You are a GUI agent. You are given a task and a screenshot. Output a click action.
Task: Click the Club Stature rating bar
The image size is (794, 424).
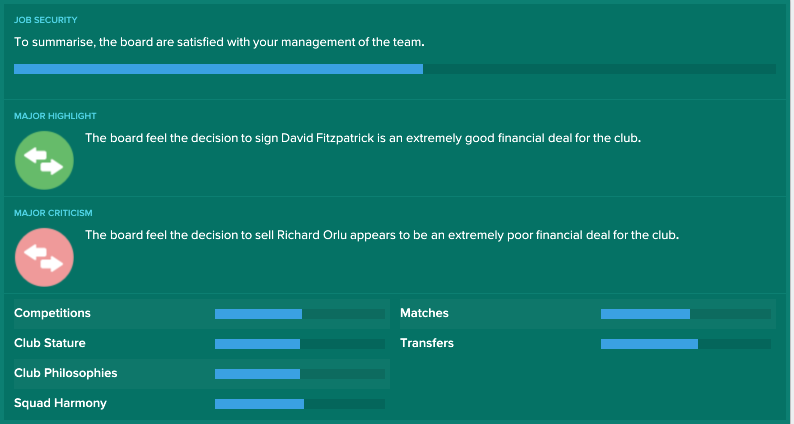tap(300, 344)
